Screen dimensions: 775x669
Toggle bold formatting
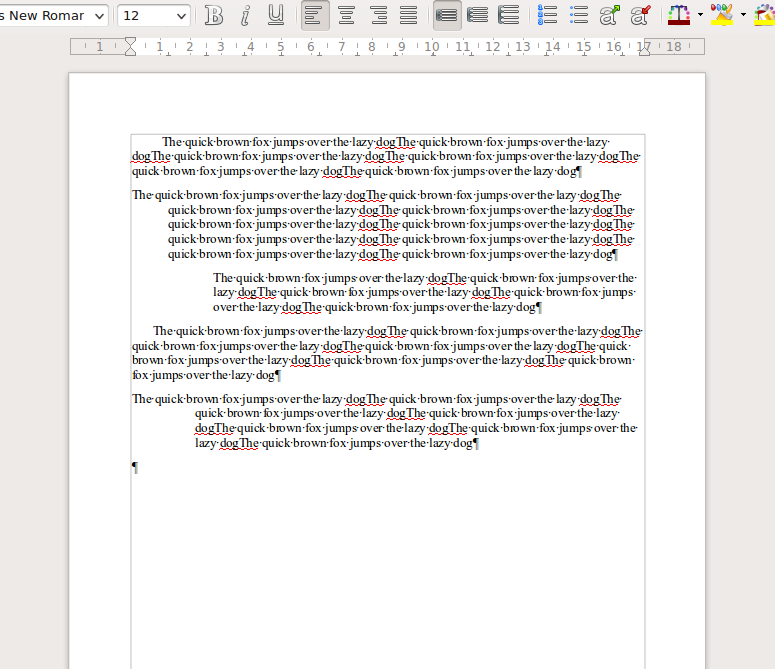click(214, 15)
